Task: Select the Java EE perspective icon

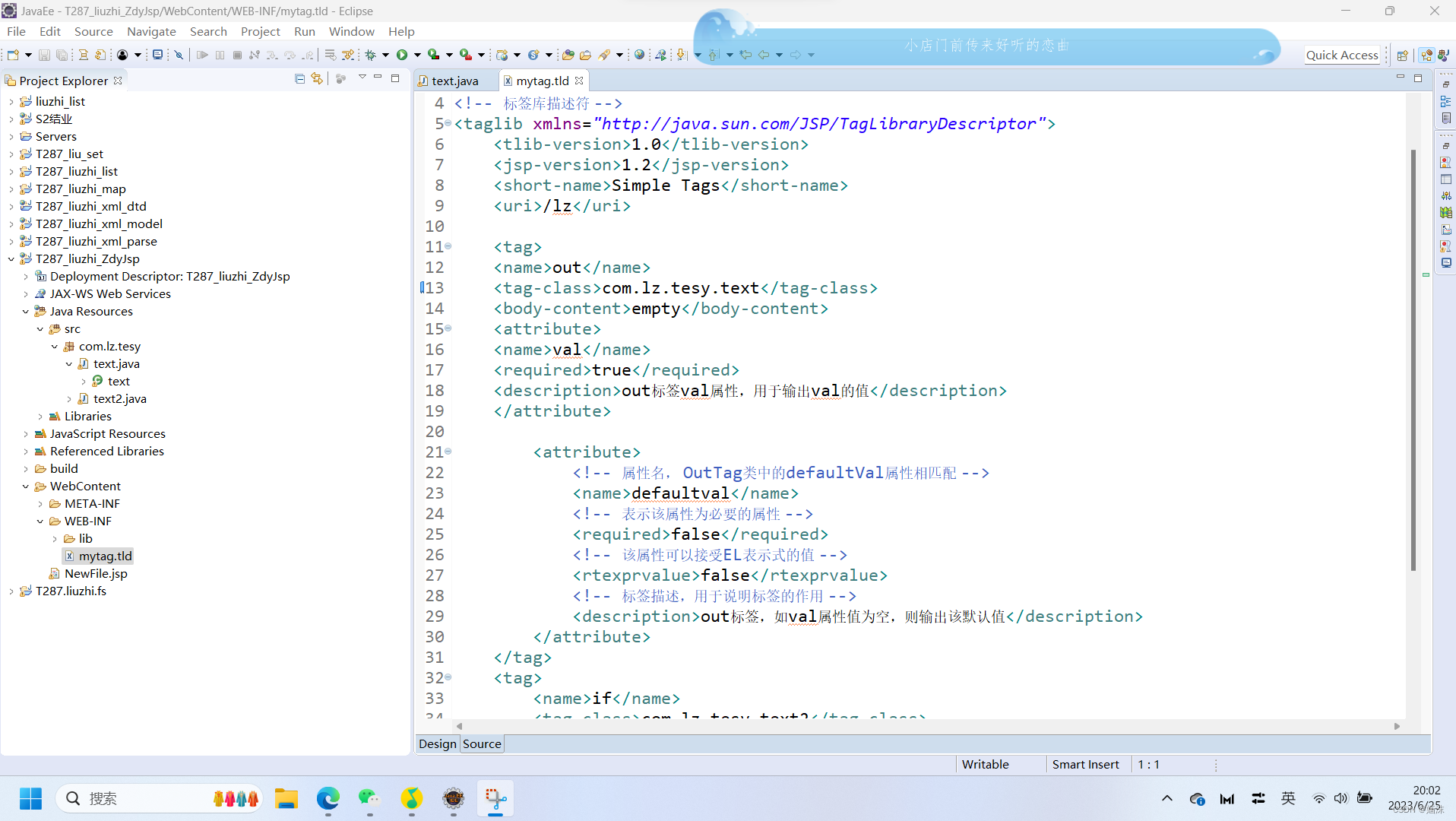Action: tap(1427, 55)
